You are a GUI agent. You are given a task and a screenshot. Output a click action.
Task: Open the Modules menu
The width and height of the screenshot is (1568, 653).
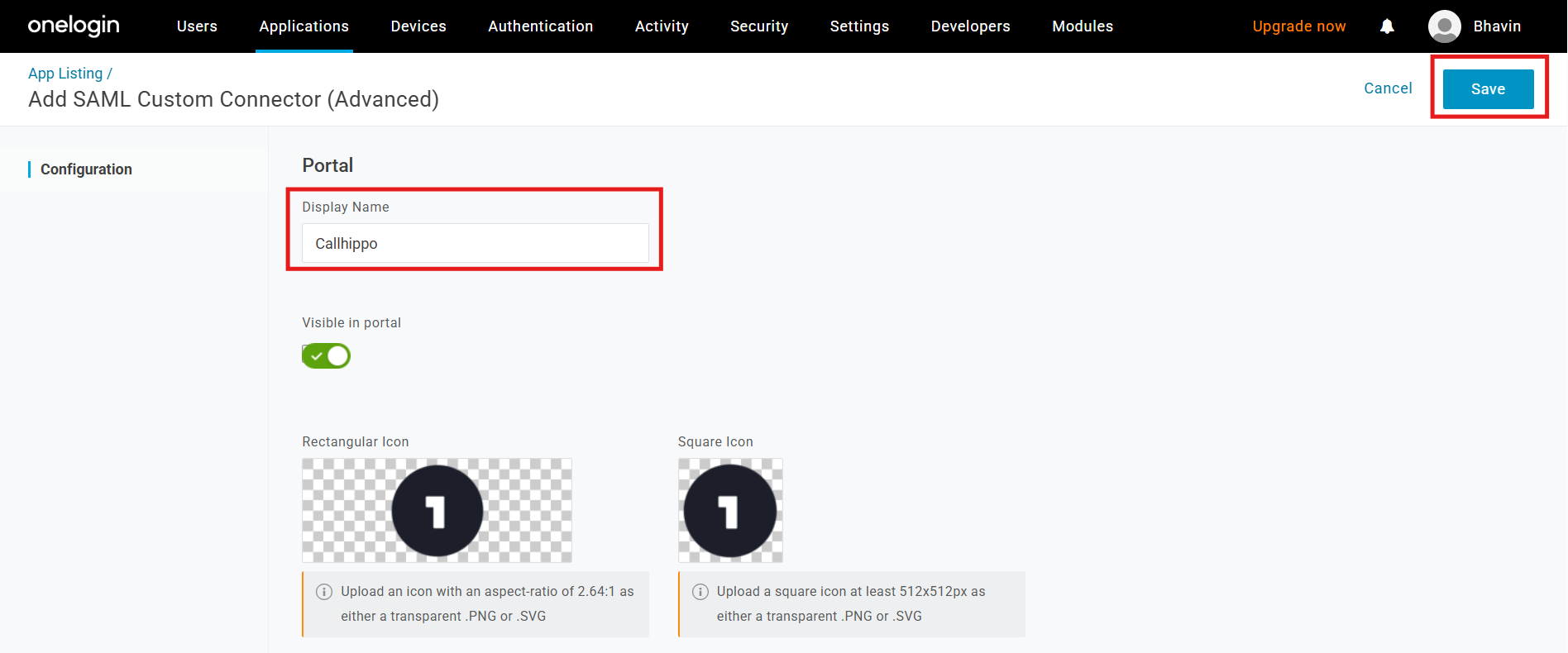tap(1083, 26)
